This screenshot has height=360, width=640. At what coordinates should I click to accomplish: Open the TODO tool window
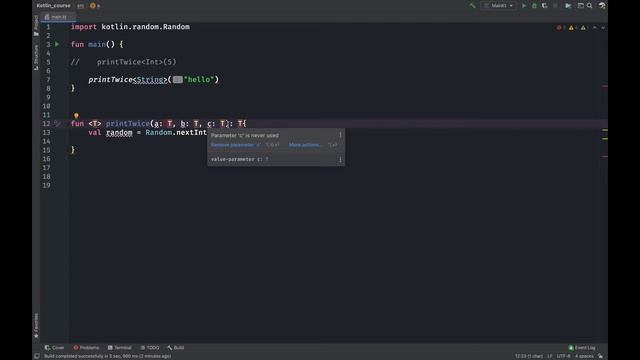pos(150,348)
